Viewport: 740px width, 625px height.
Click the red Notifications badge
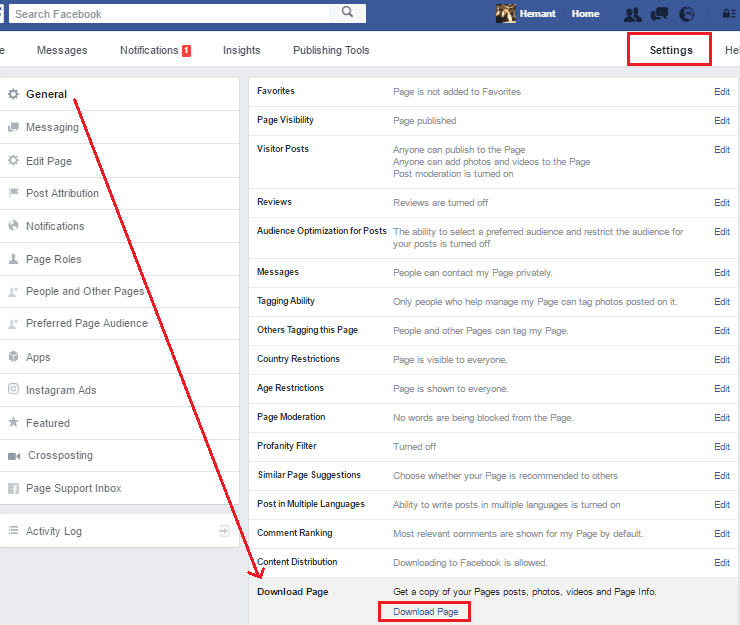187,51
